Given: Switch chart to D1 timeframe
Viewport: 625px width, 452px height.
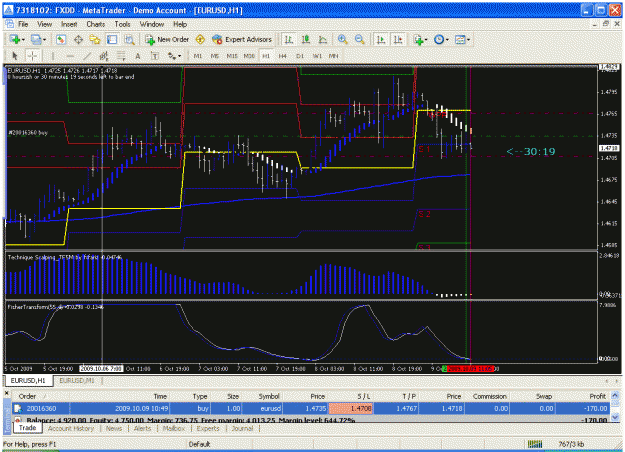Looking at the screenshot, I should (x=300, y=56).
